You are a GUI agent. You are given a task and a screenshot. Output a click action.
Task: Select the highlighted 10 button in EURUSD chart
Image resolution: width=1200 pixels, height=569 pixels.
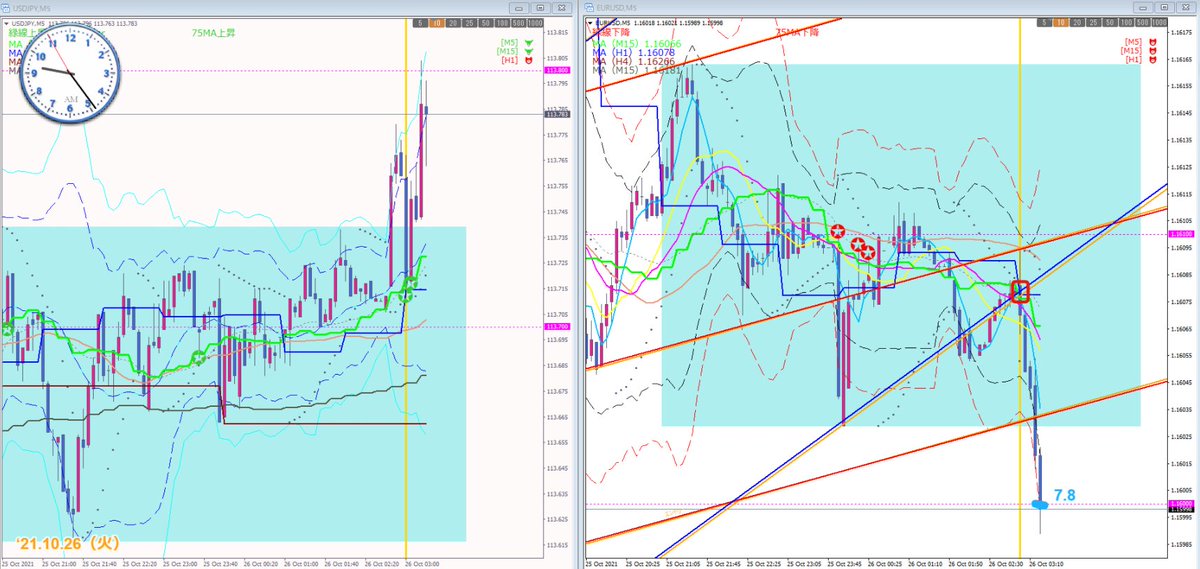click(x=1061, y=22)
